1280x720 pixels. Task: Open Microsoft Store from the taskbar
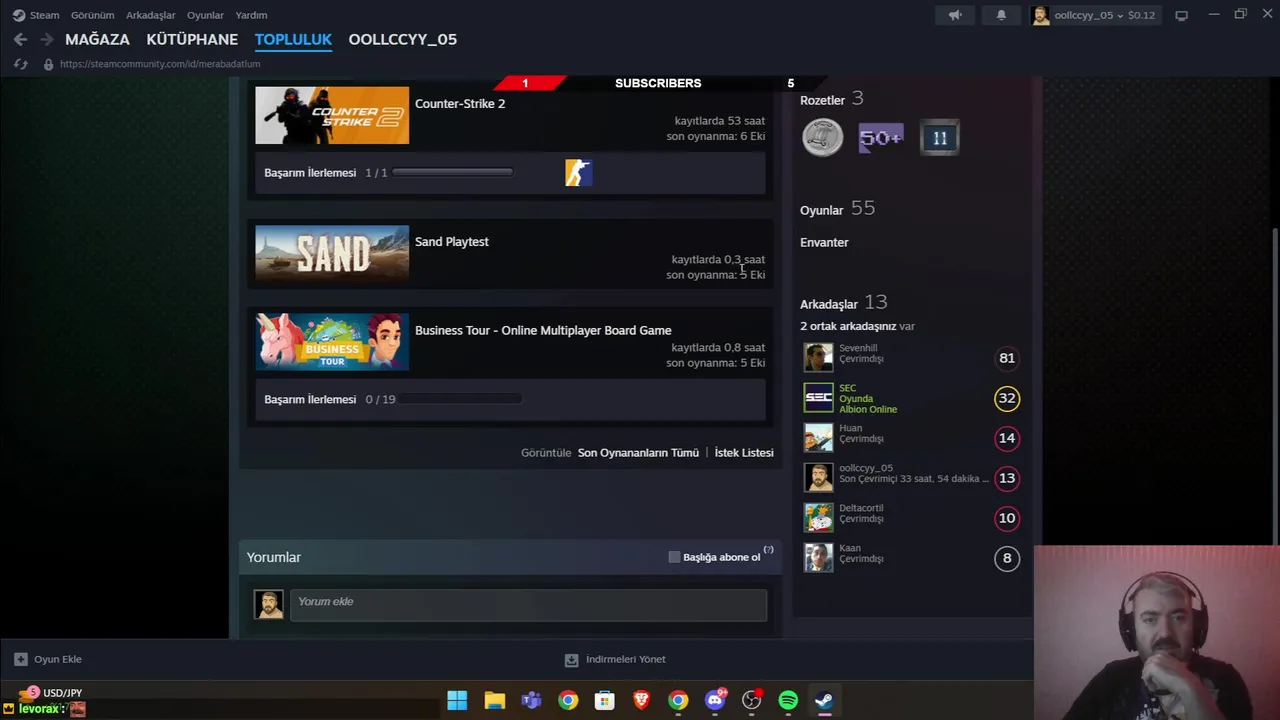click(604, 700)
